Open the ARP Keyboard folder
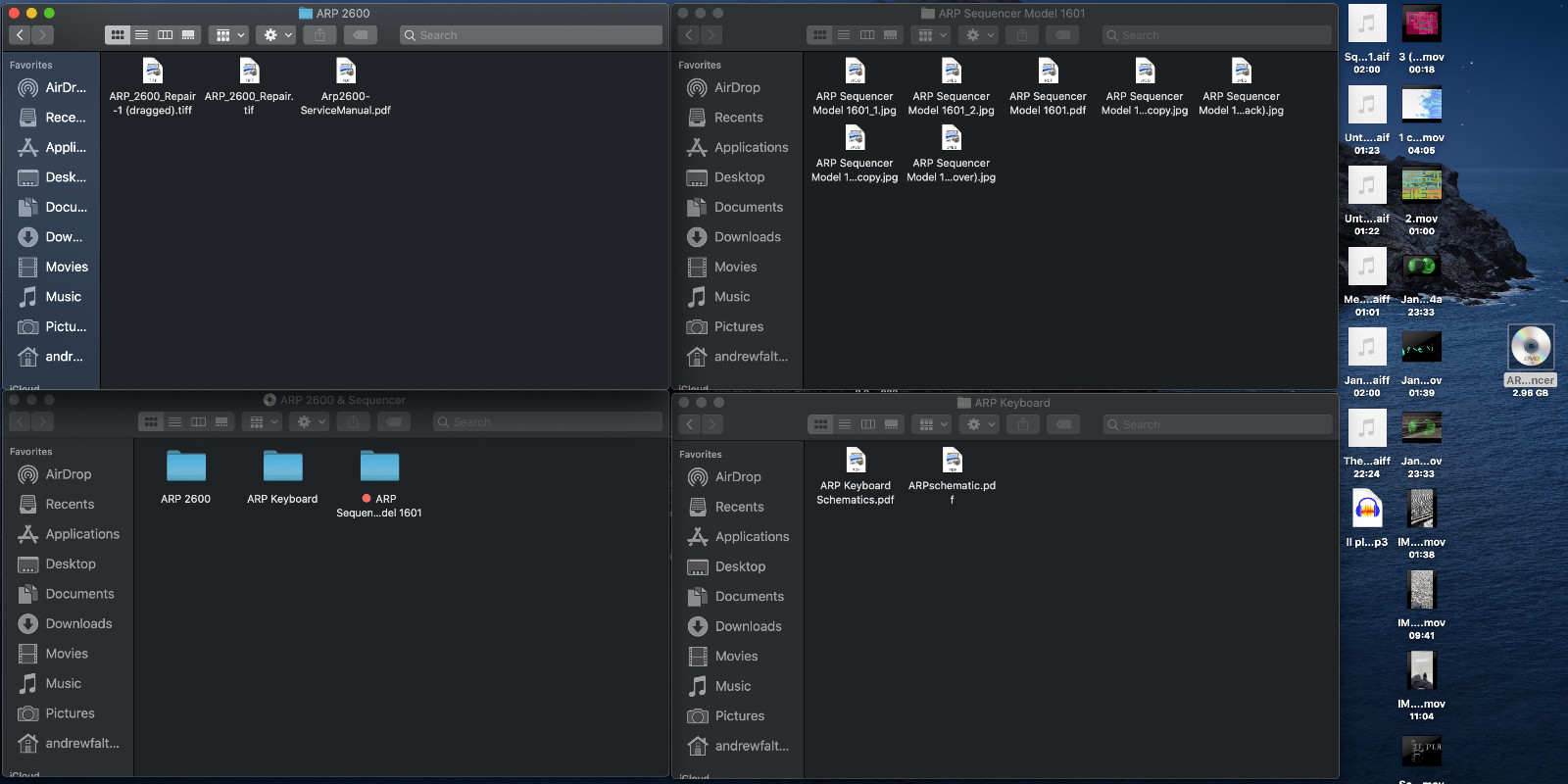 point(282,477)
